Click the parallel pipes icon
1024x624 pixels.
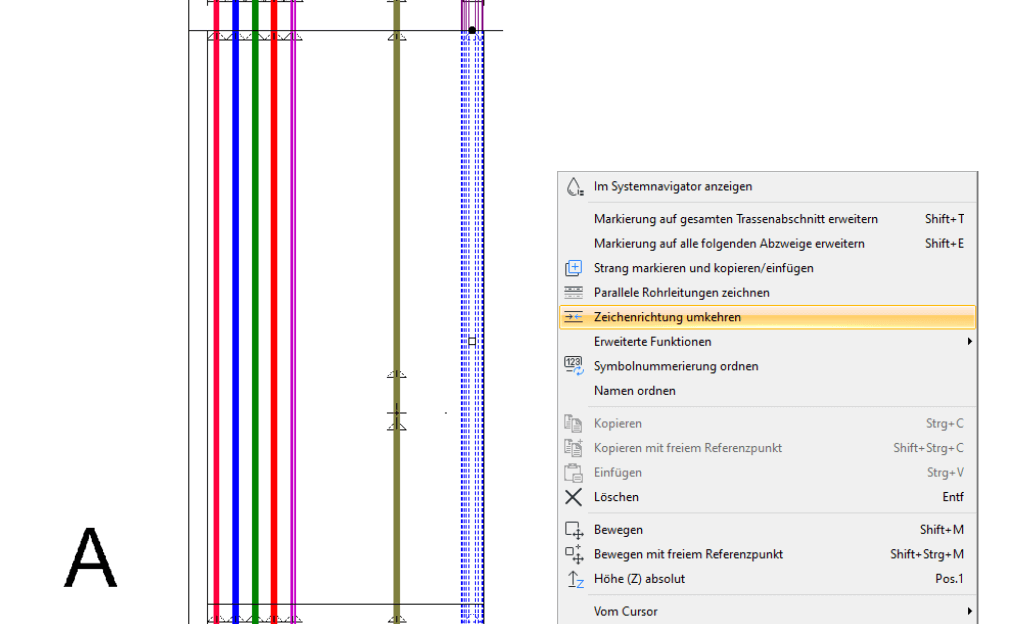point(573,293)
